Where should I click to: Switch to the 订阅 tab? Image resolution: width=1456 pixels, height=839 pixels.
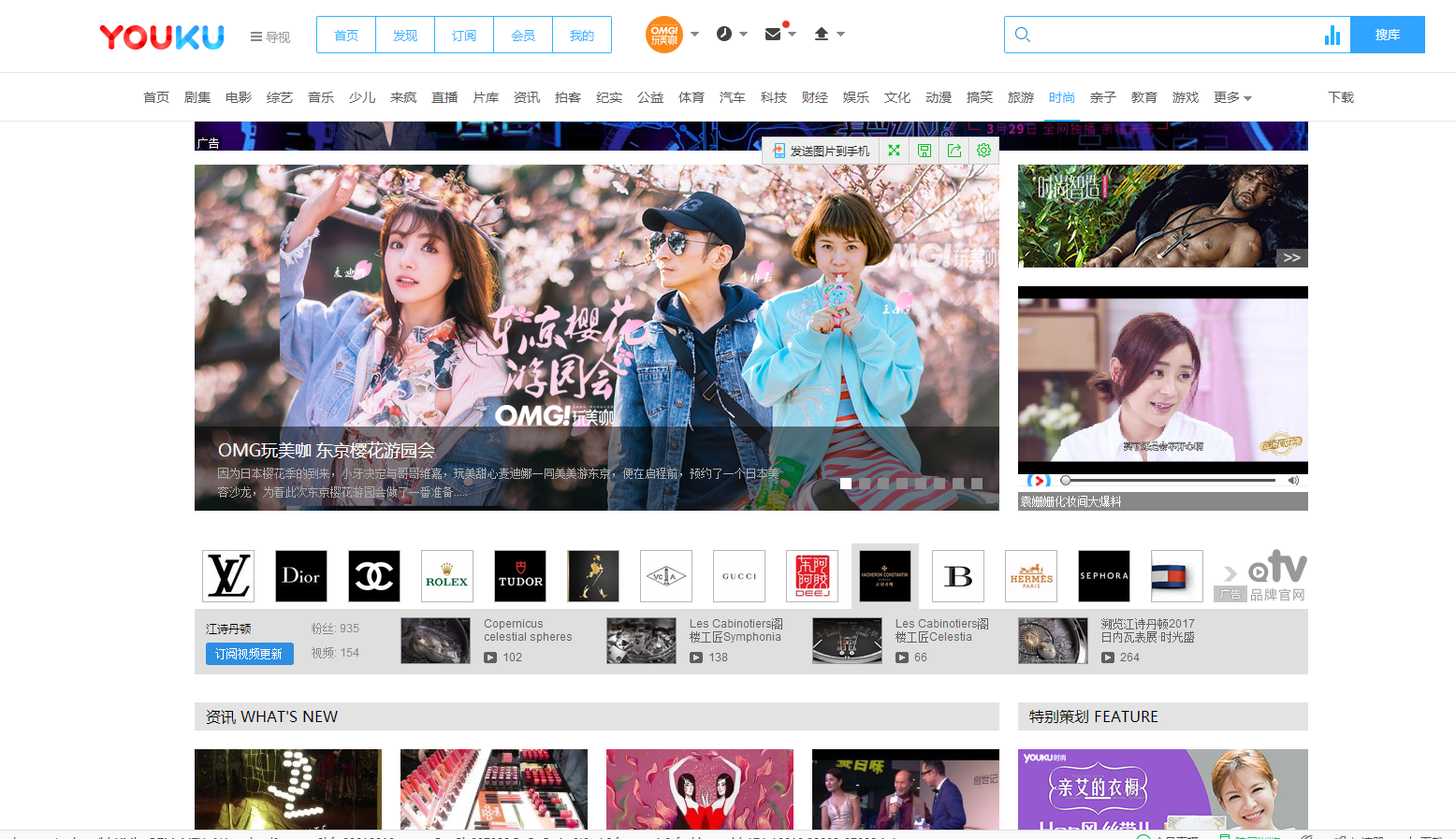click(464, 35)
